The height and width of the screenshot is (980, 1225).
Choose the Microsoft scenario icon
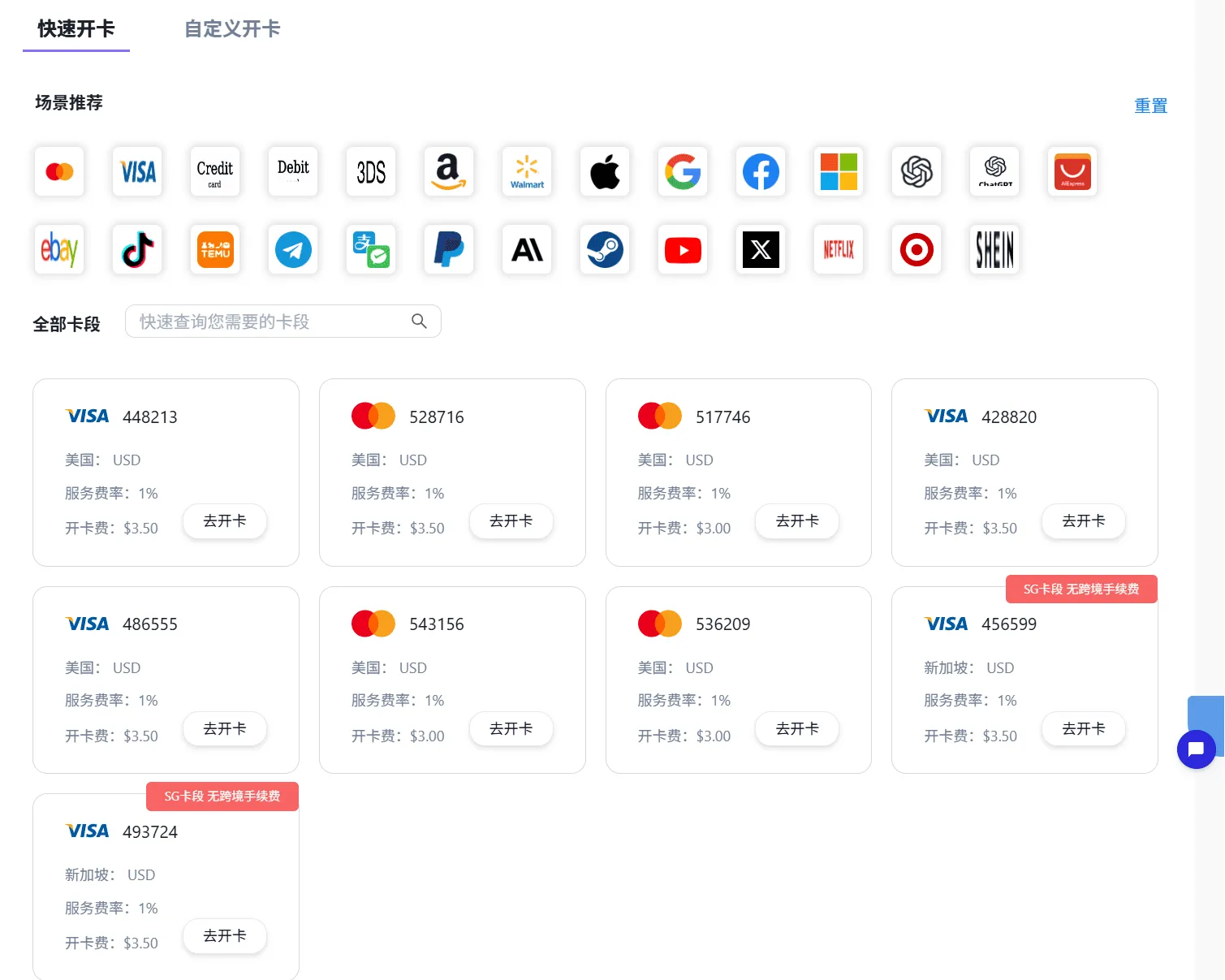(839, 171)
